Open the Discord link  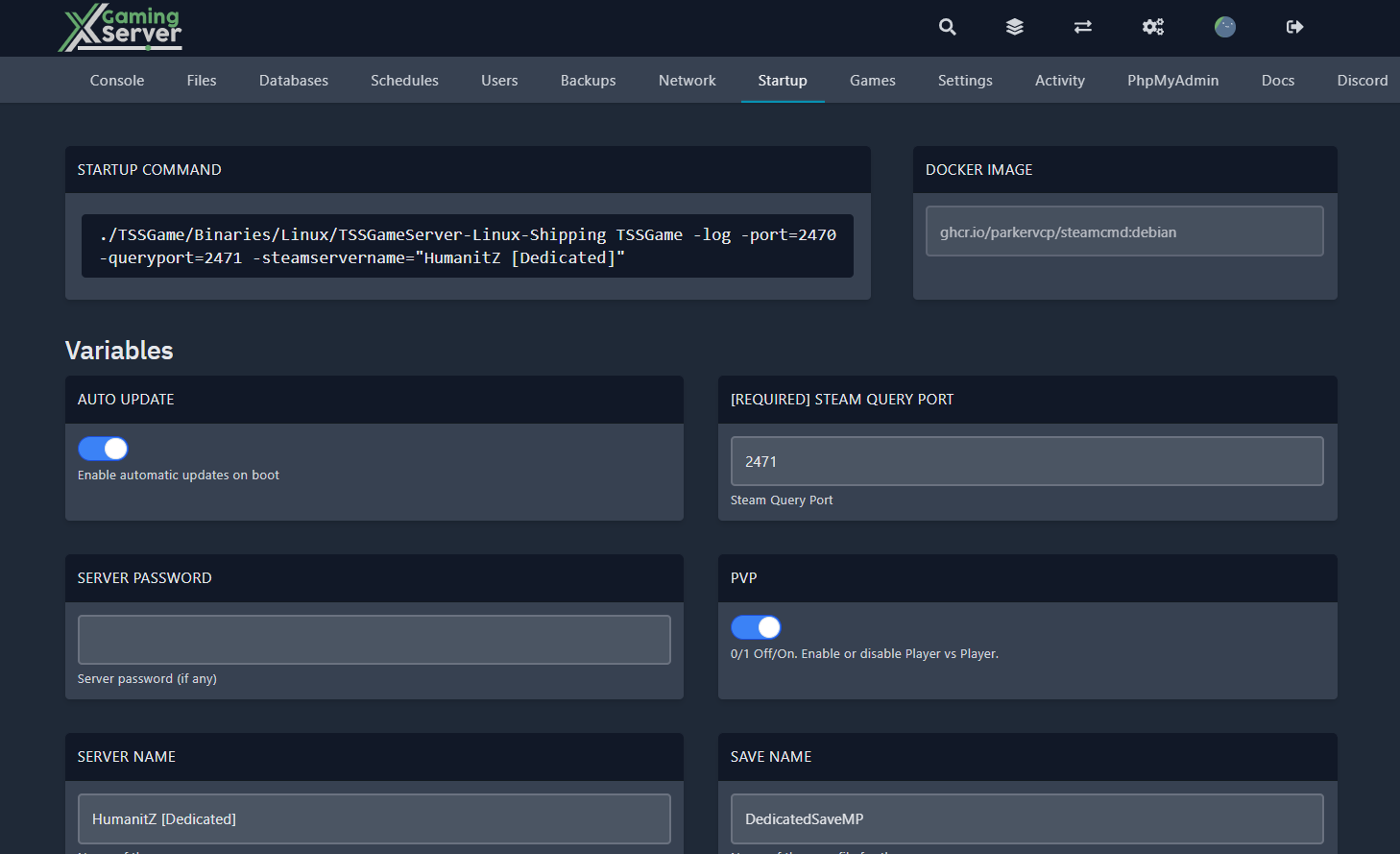click(1362, 80)
